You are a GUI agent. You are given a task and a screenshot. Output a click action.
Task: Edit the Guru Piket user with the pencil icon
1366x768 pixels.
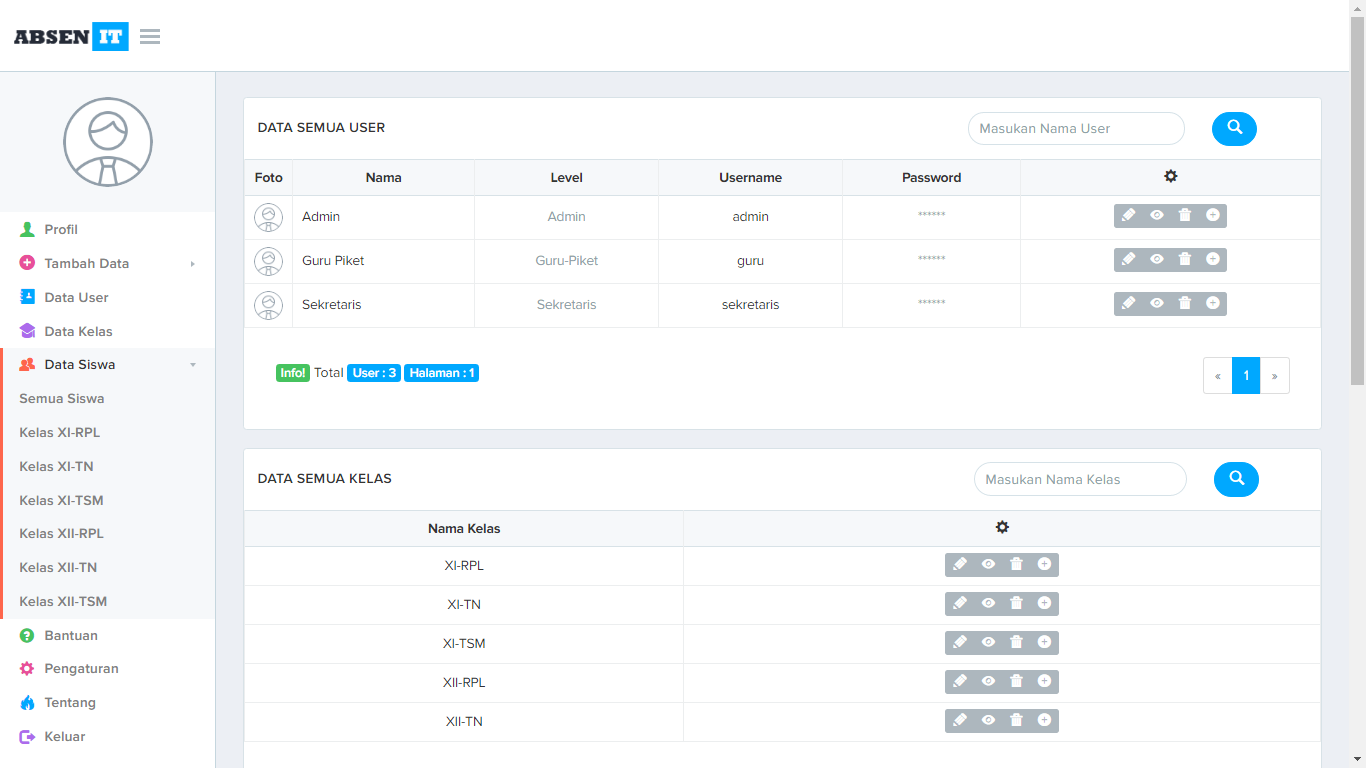(x=1128, y=259)
